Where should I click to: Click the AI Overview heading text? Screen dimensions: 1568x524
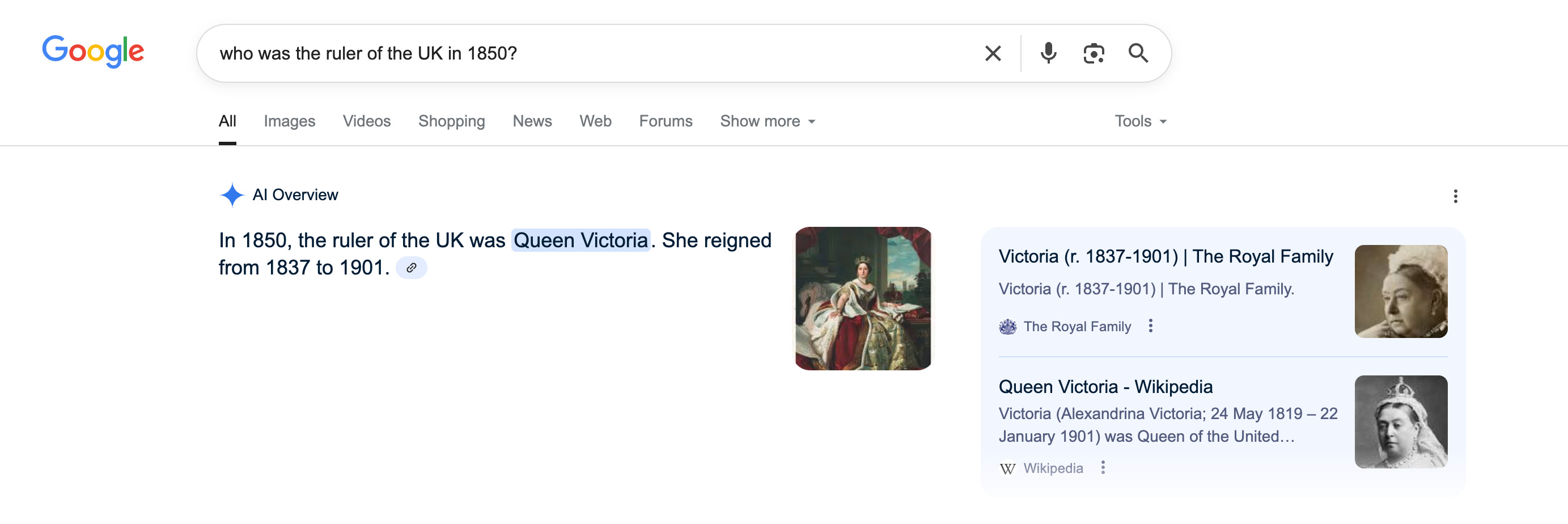click(295, 195)
